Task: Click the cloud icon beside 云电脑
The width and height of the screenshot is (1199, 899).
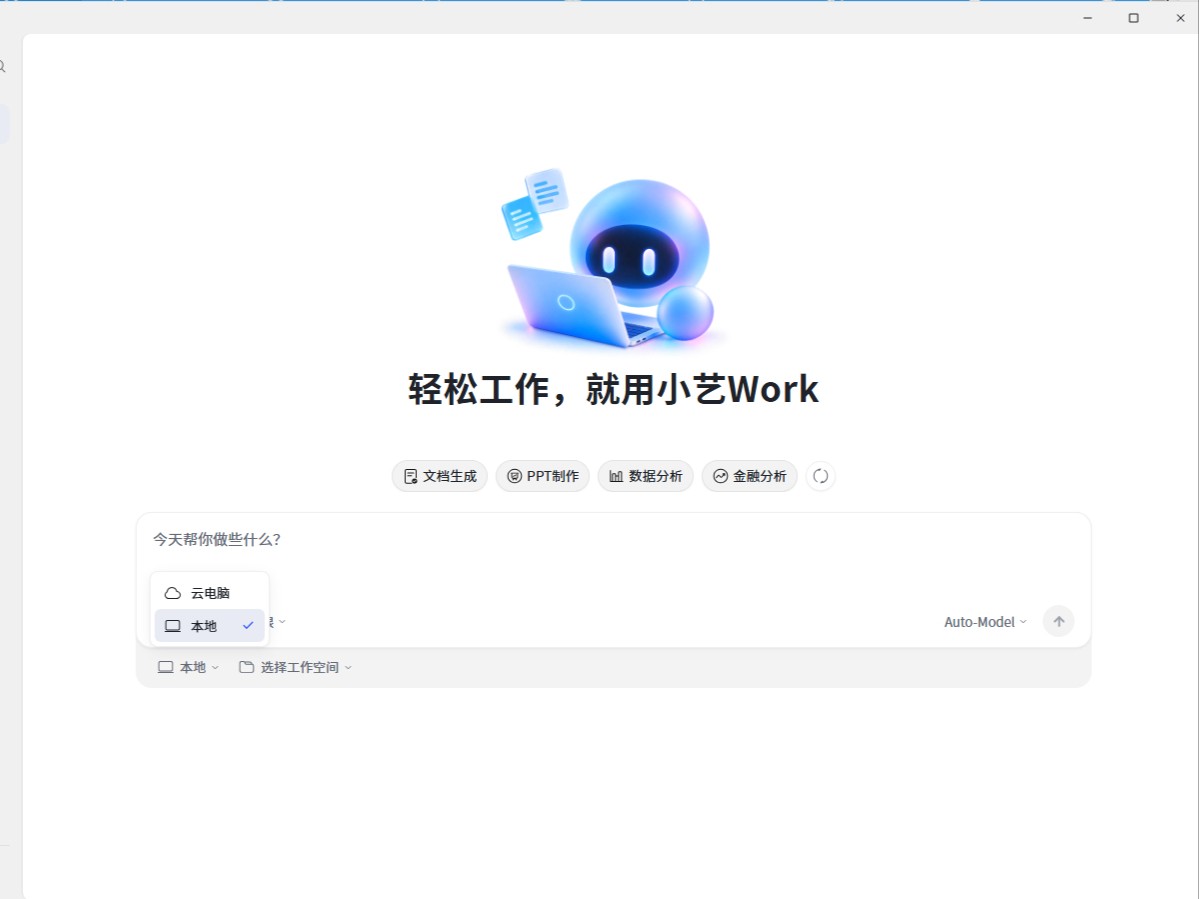Action: tap(173, 593)
